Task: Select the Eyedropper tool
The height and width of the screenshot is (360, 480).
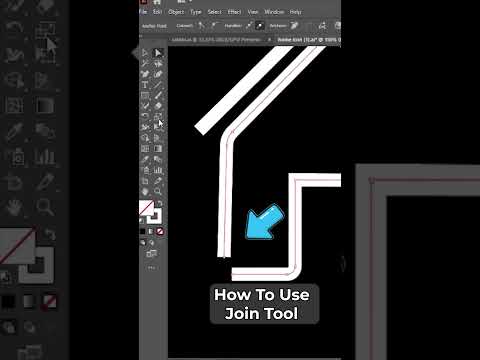Action: (x=145, y=159)
